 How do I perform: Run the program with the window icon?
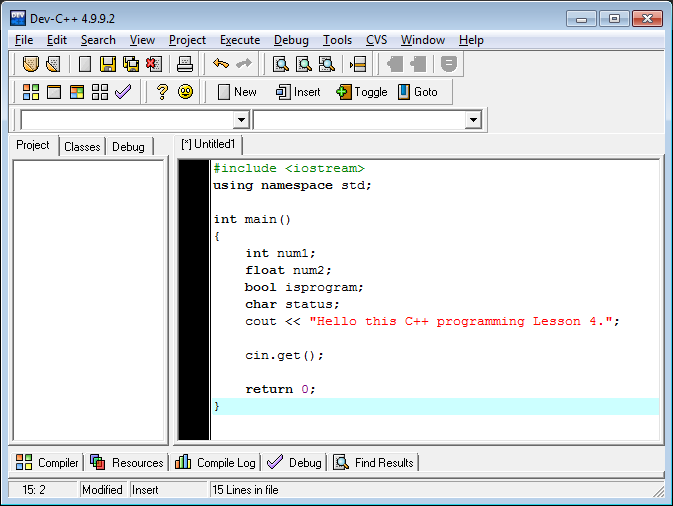[x=54, y=92]
